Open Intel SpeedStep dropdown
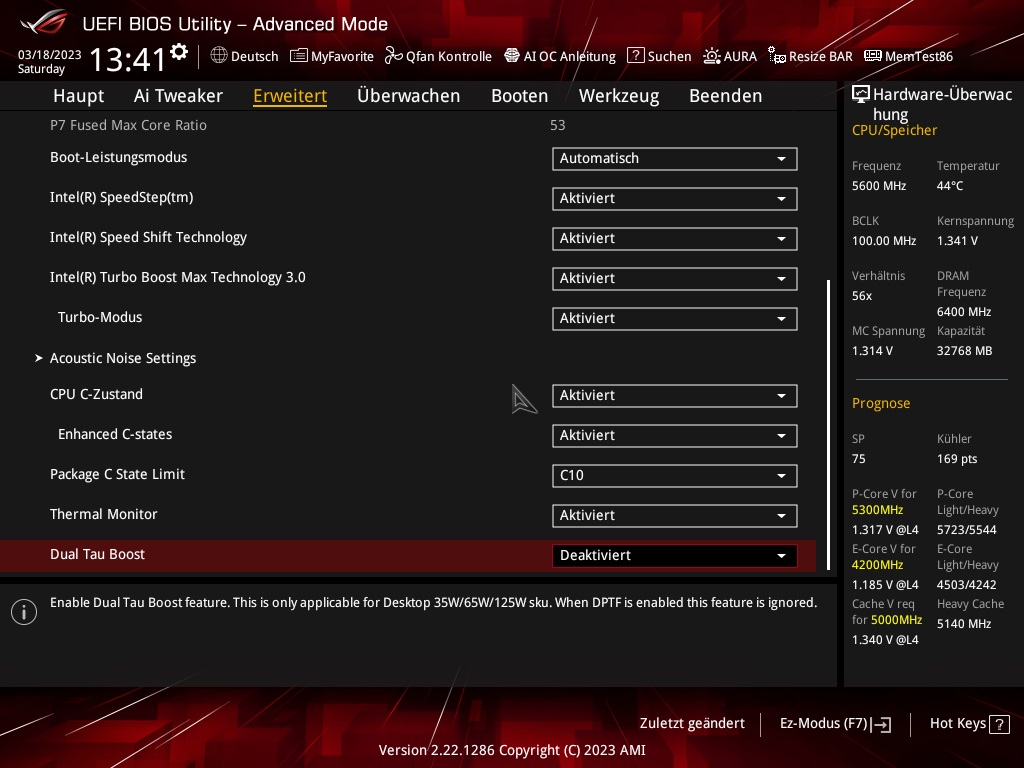The image size is (1024, 768). [x=675, y=199]
